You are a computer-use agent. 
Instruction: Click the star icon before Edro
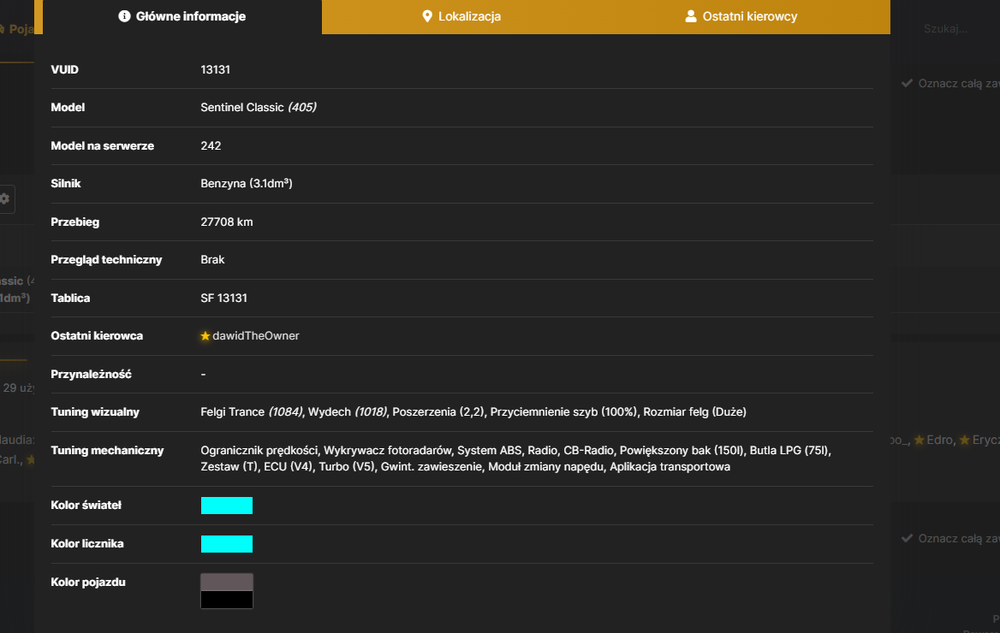click(x=919, y=440)
